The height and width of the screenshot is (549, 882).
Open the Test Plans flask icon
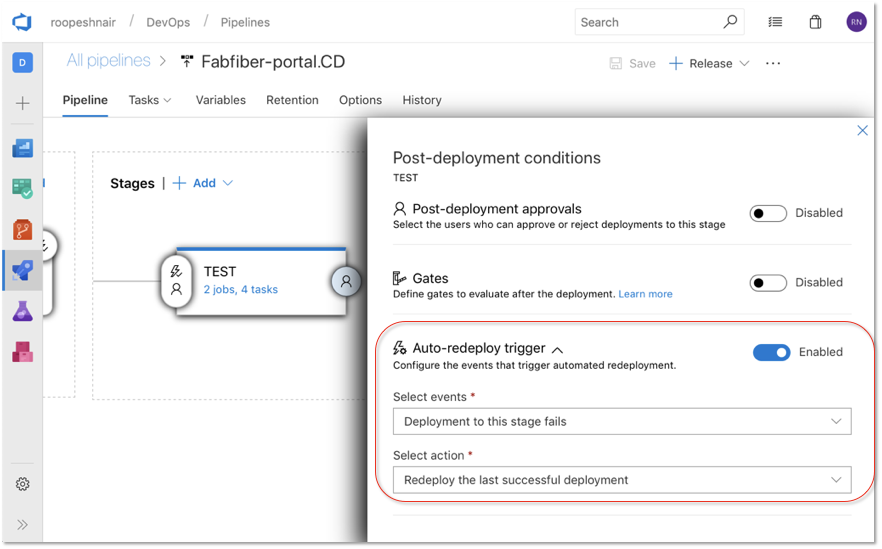click(x=22, y=312)
